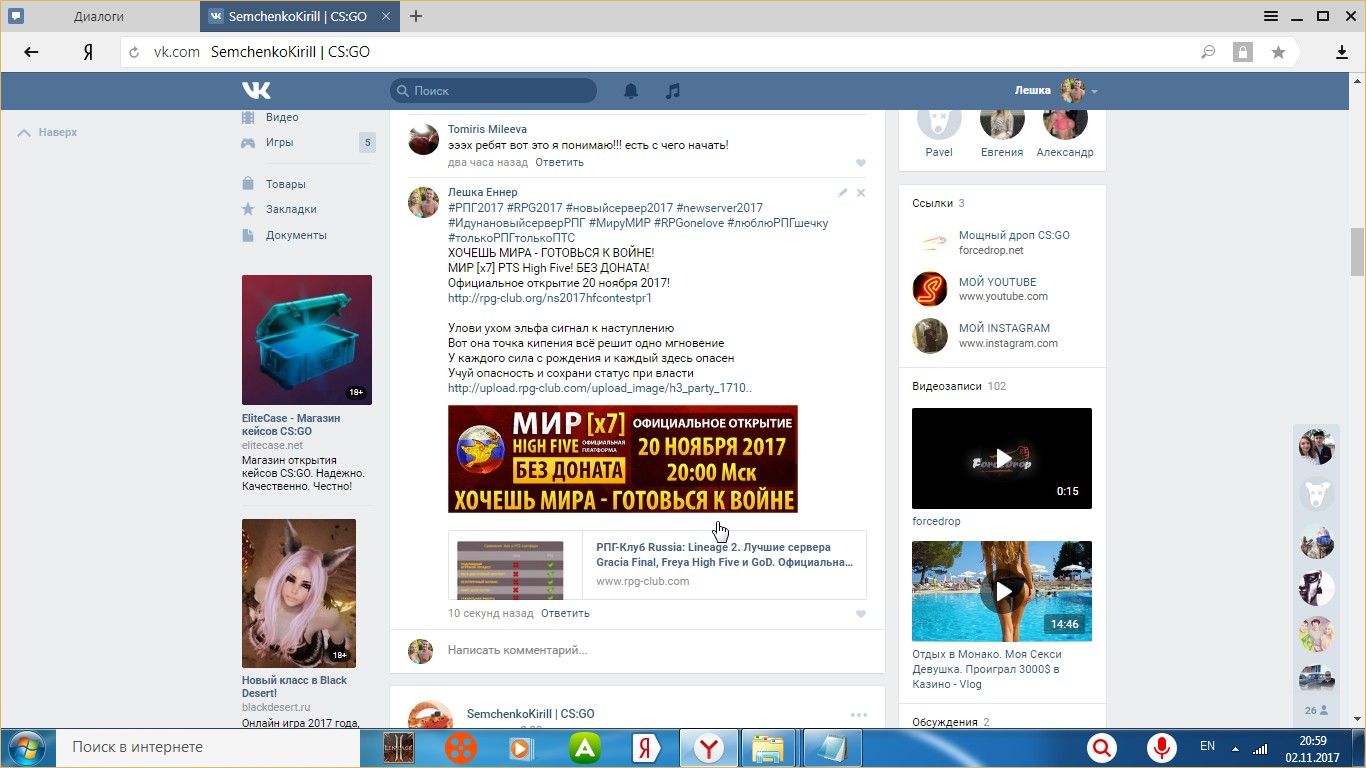Activate the red microphone voice icon

click(1161, 748)
